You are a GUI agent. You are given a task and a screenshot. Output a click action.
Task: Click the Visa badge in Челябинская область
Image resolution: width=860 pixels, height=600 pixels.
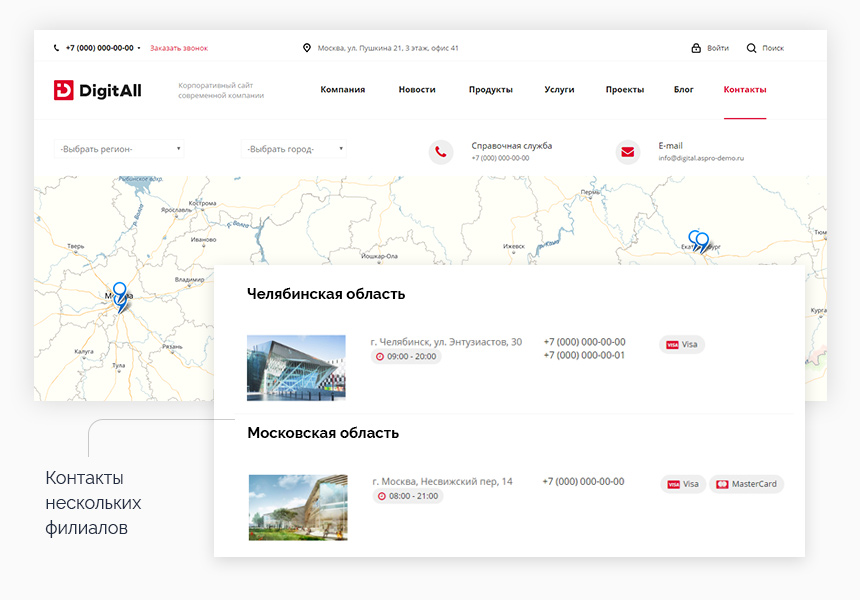point(682,344)
